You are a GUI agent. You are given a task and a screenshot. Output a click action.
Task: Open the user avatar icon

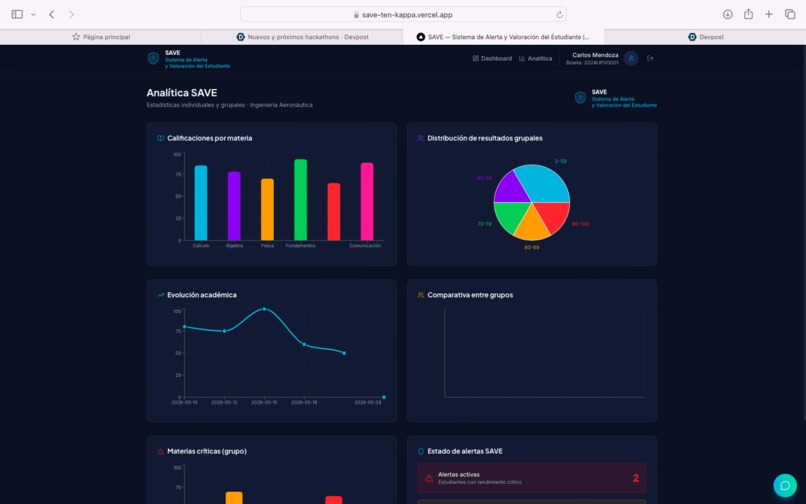point(631,58)
